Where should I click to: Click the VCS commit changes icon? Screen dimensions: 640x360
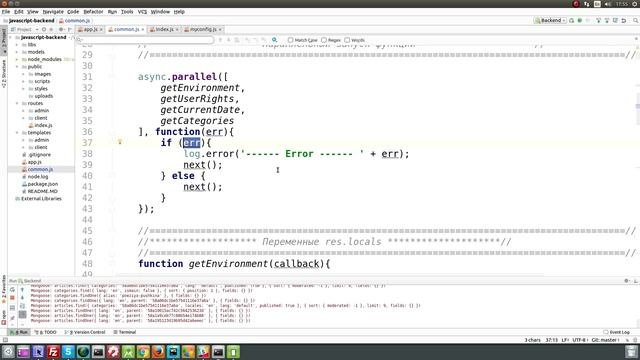point(607,20)
